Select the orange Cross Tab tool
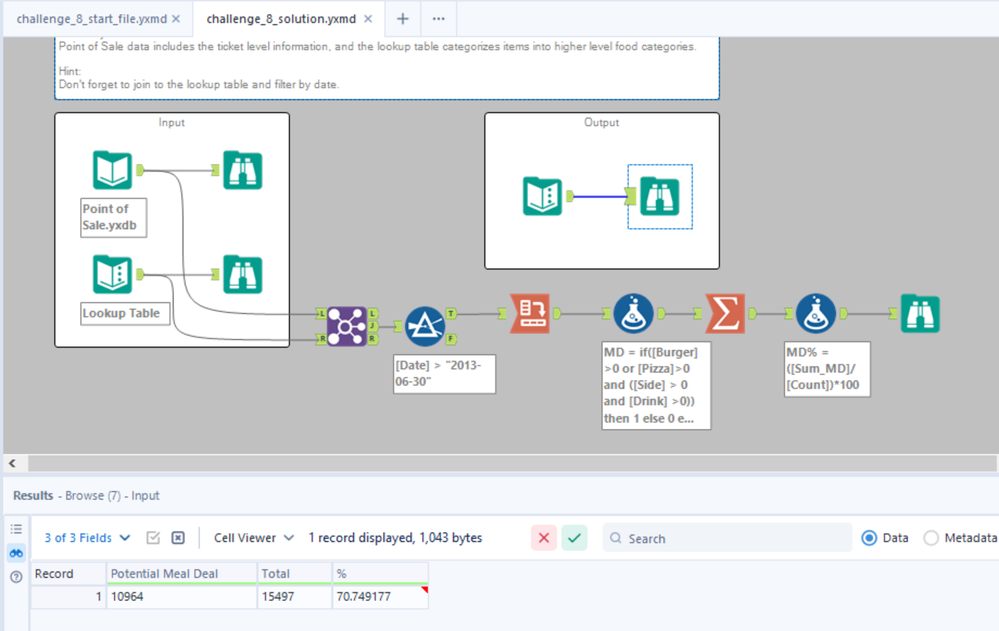Screen dimensions: 999x631 (530, 314)
